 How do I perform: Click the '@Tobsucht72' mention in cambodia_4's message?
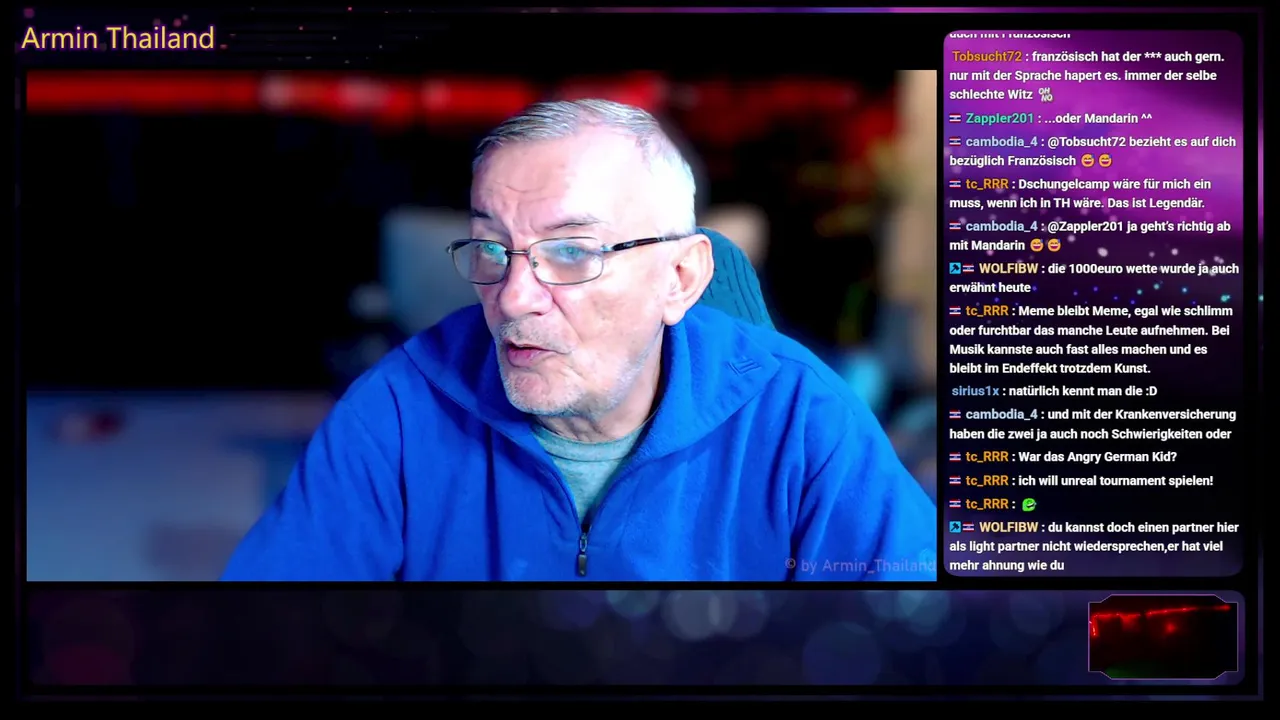(x=1086, y=142)
